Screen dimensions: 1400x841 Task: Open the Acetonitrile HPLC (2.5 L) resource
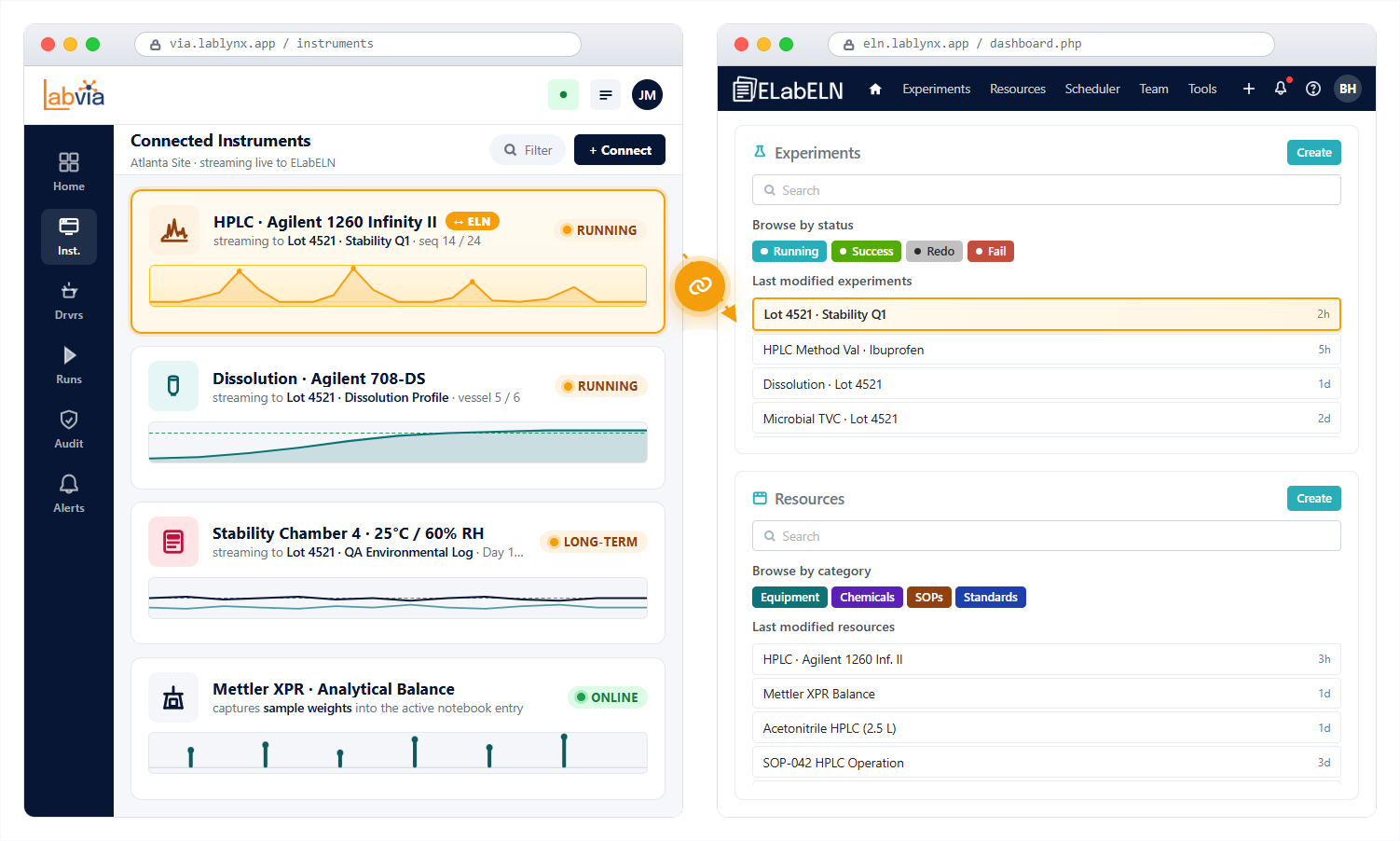[1047, 728]
